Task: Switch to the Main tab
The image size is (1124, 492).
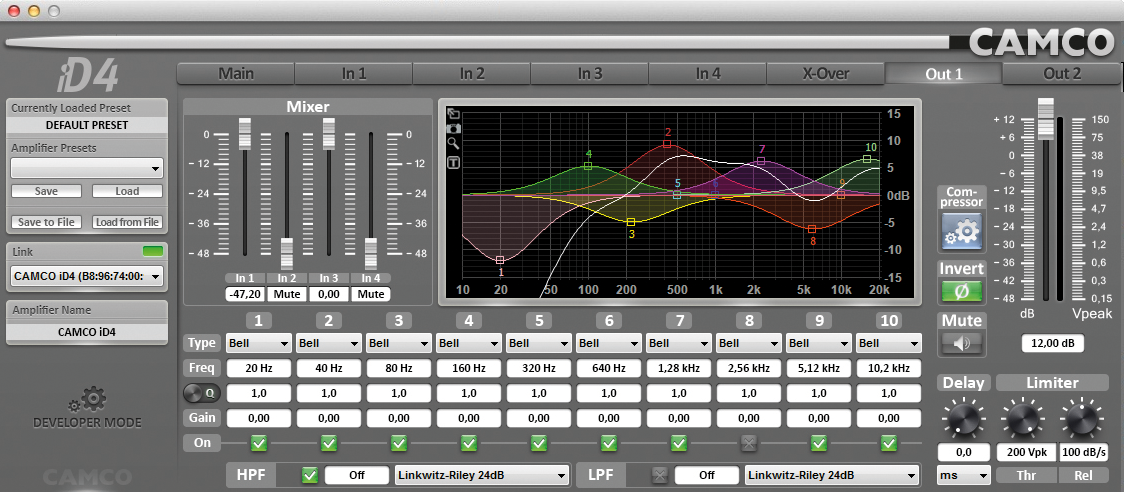Action: click(x=236, y=73)
